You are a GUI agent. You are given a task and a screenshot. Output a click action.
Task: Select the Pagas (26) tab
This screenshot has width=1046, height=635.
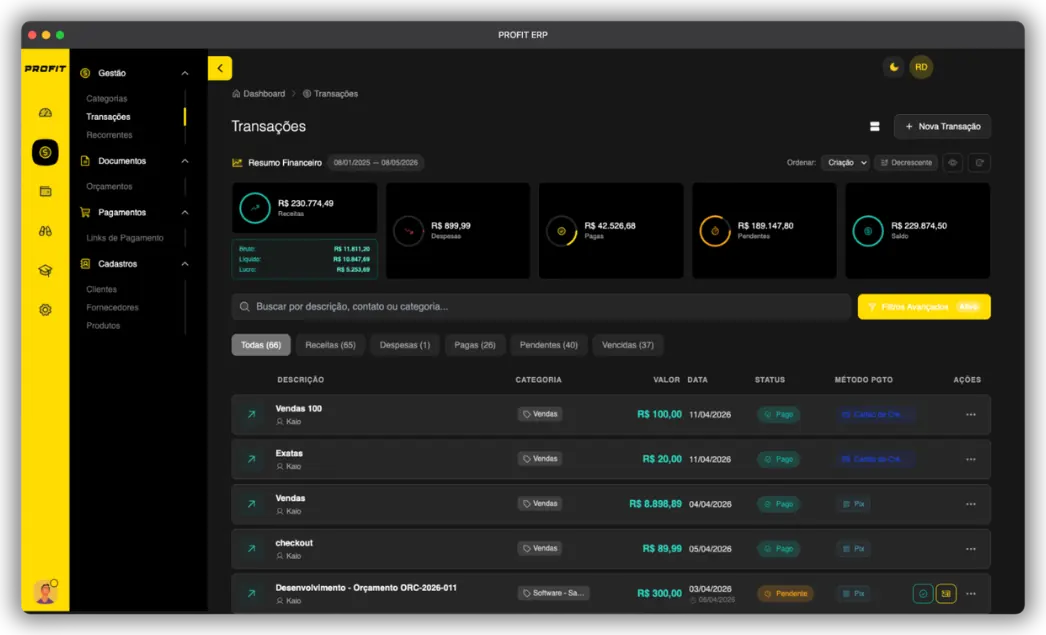point(475,345)
